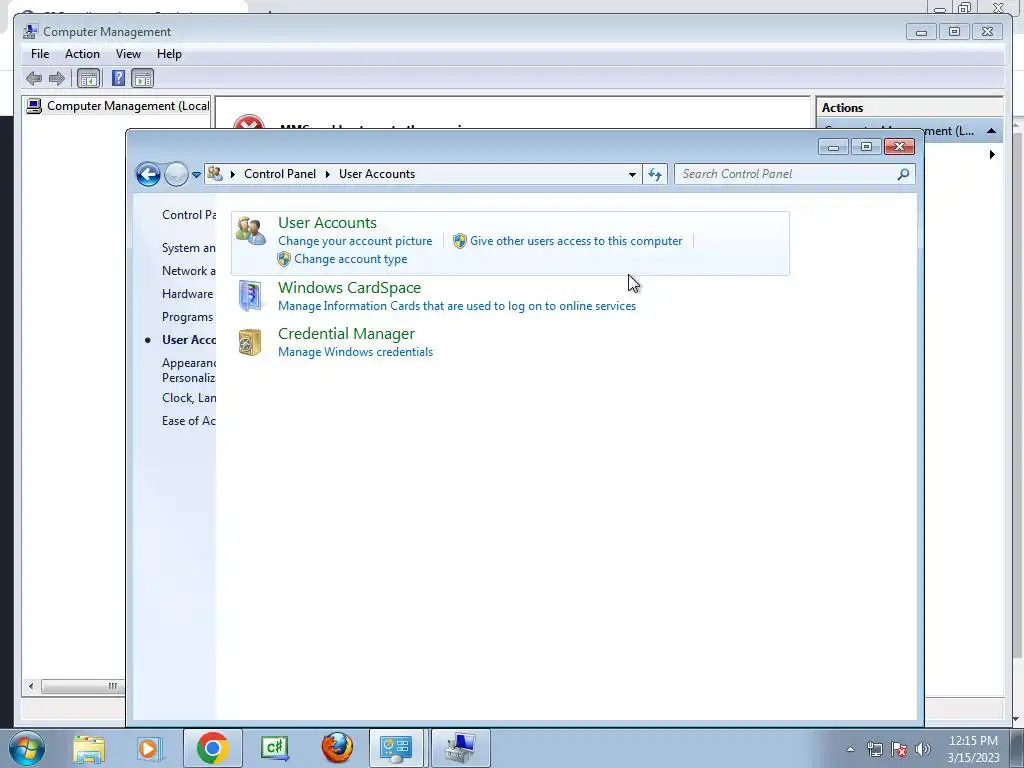Screen dimensions: 1024x768
Task: Expand More Actions arrow in Actions pane
Action: [992, 155]
